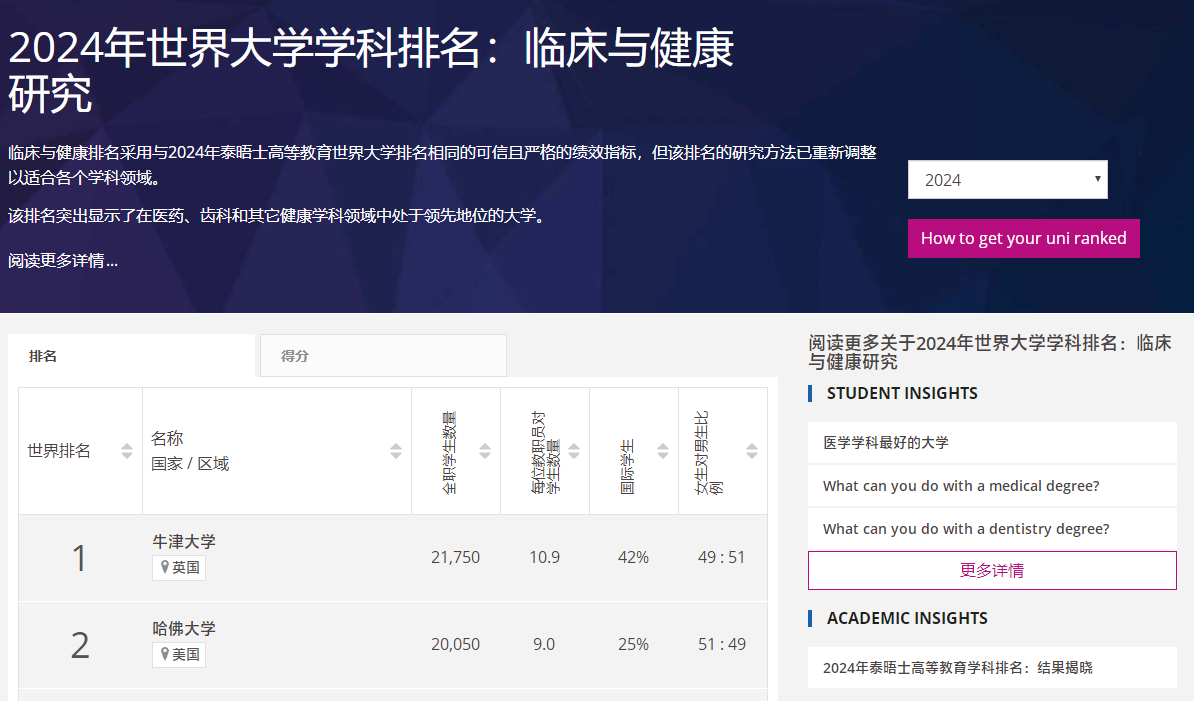This screenshot has width=1194, height=701.
Task: Open 牛津大学 university link
Action: tap(183, 541)
